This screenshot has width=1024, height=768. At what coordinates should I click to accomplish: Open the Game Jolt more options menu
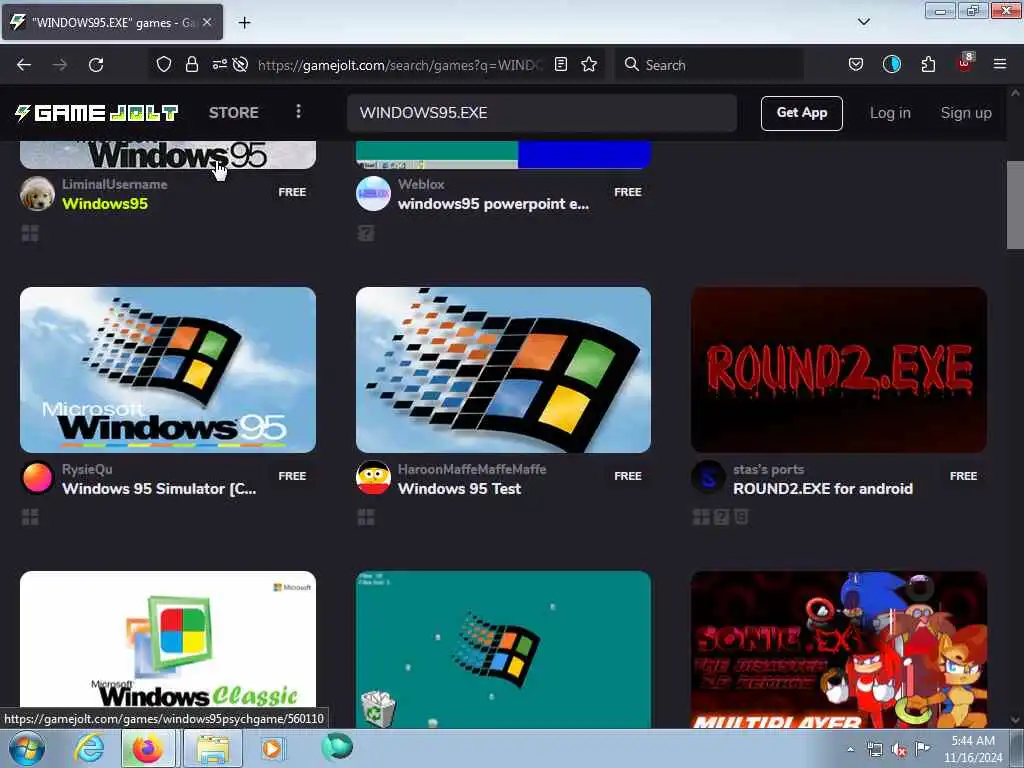pos(298,112)
